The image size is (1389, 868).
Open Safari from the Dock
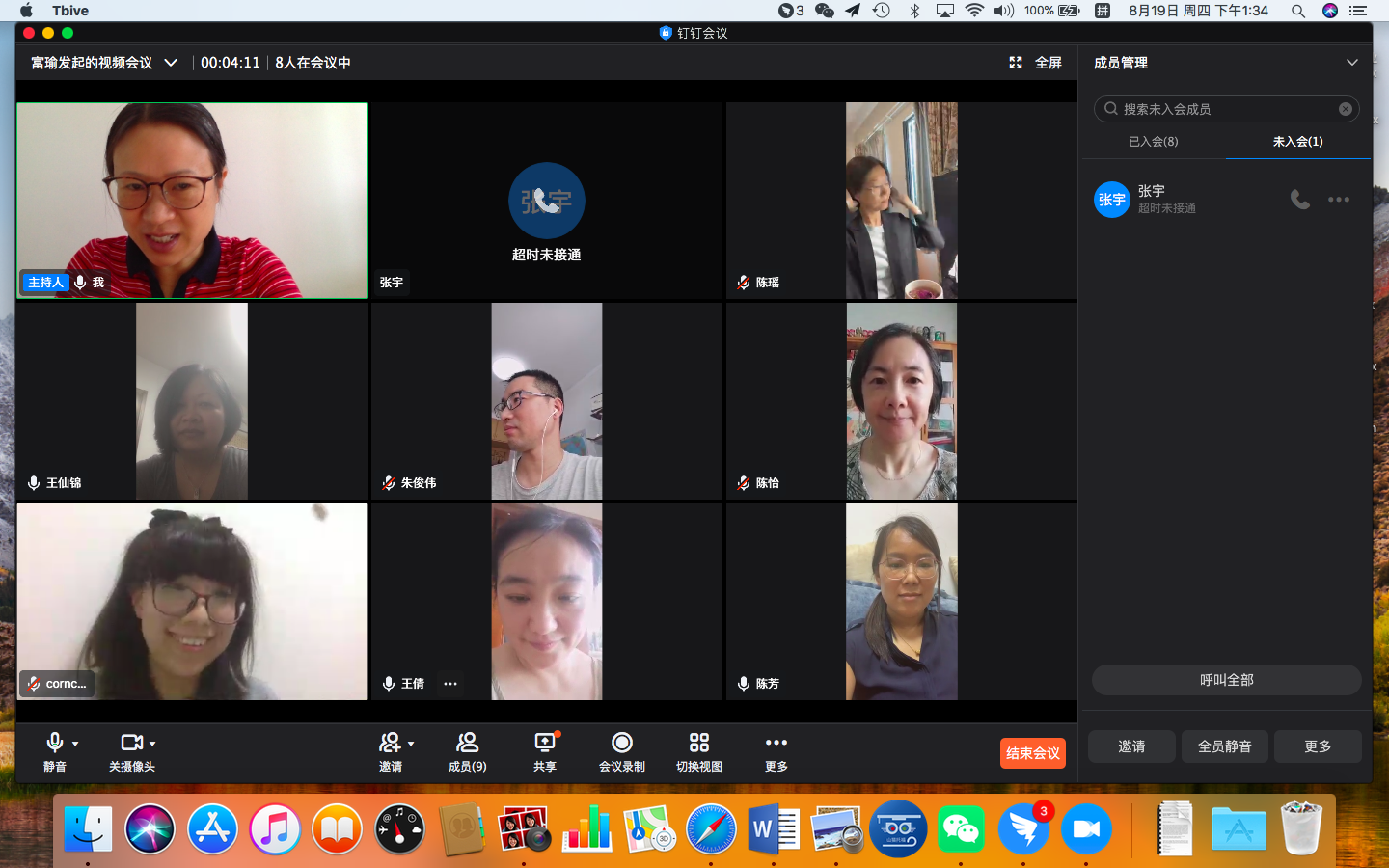711,828
